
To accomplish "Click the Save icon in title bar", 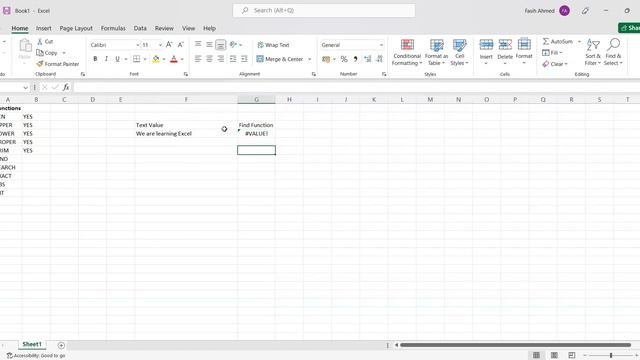I will (x=7, y=11).
